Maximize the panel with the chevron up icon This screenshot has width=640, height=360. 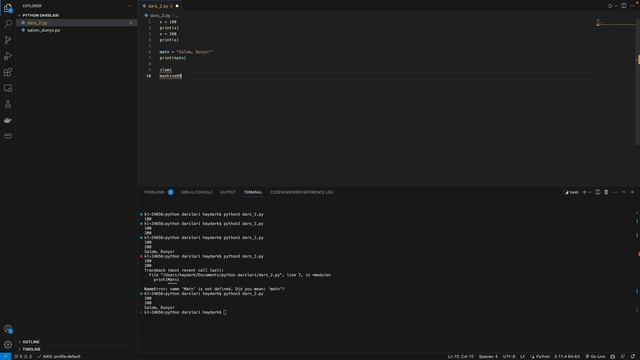623,192
